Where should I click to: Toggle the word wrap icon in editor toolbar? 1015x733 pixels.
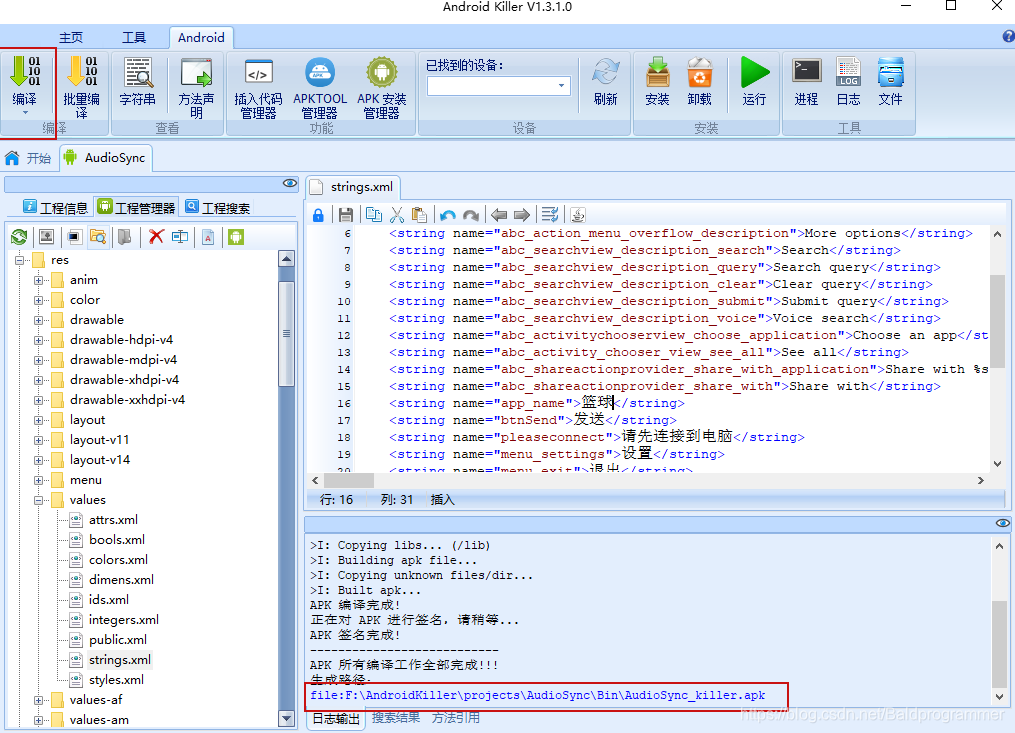point(550,215)
